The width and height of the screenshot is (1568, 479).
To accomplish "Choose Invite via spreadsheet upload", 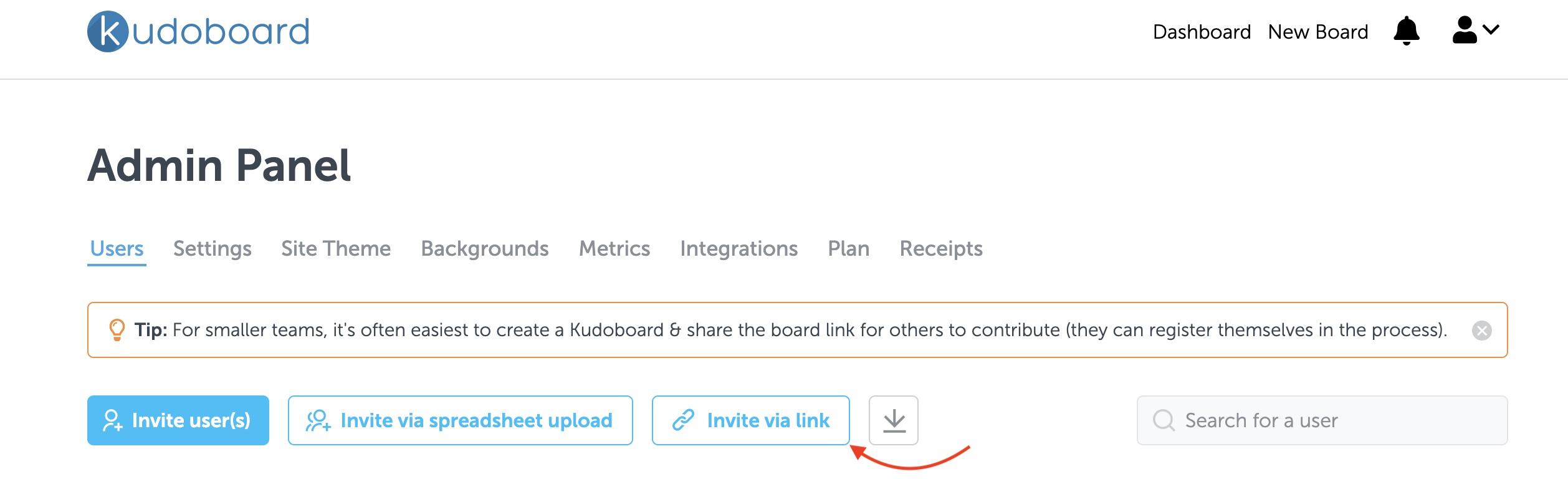I will [x=461, y=420].
